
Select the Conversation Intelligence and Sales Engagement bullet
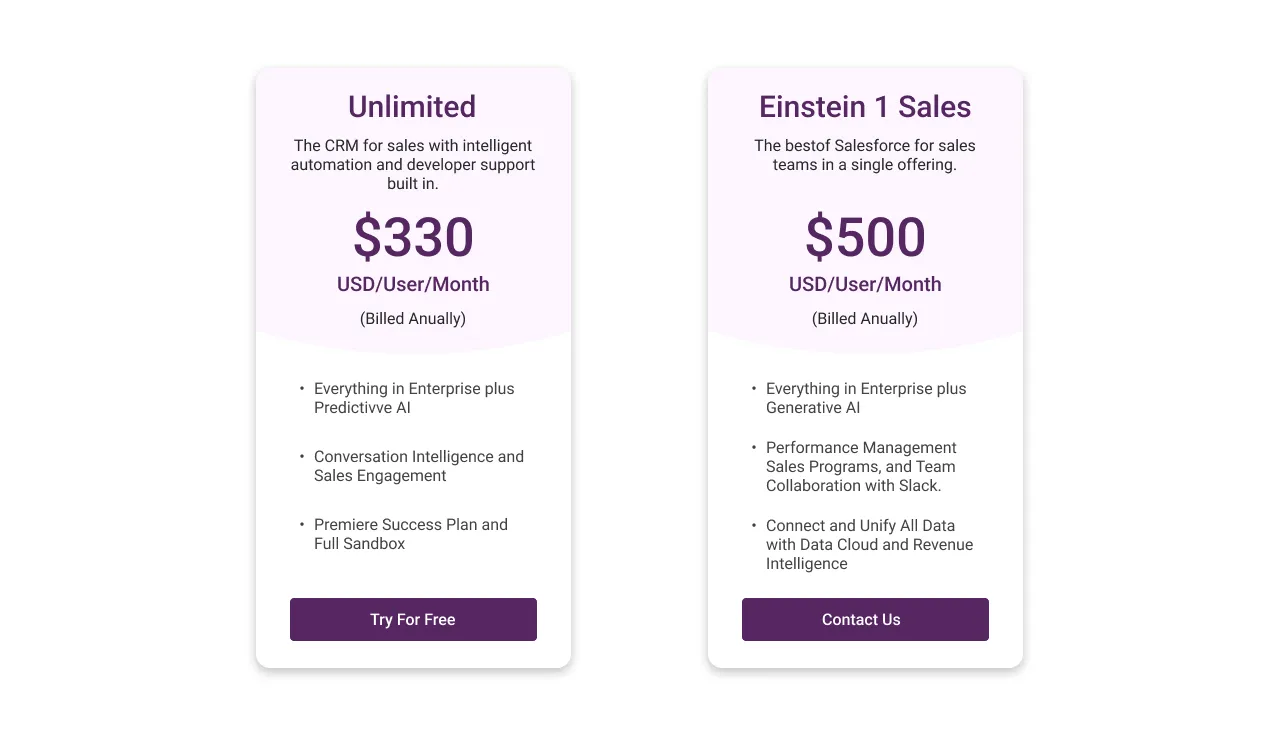(x=419, y=466)
